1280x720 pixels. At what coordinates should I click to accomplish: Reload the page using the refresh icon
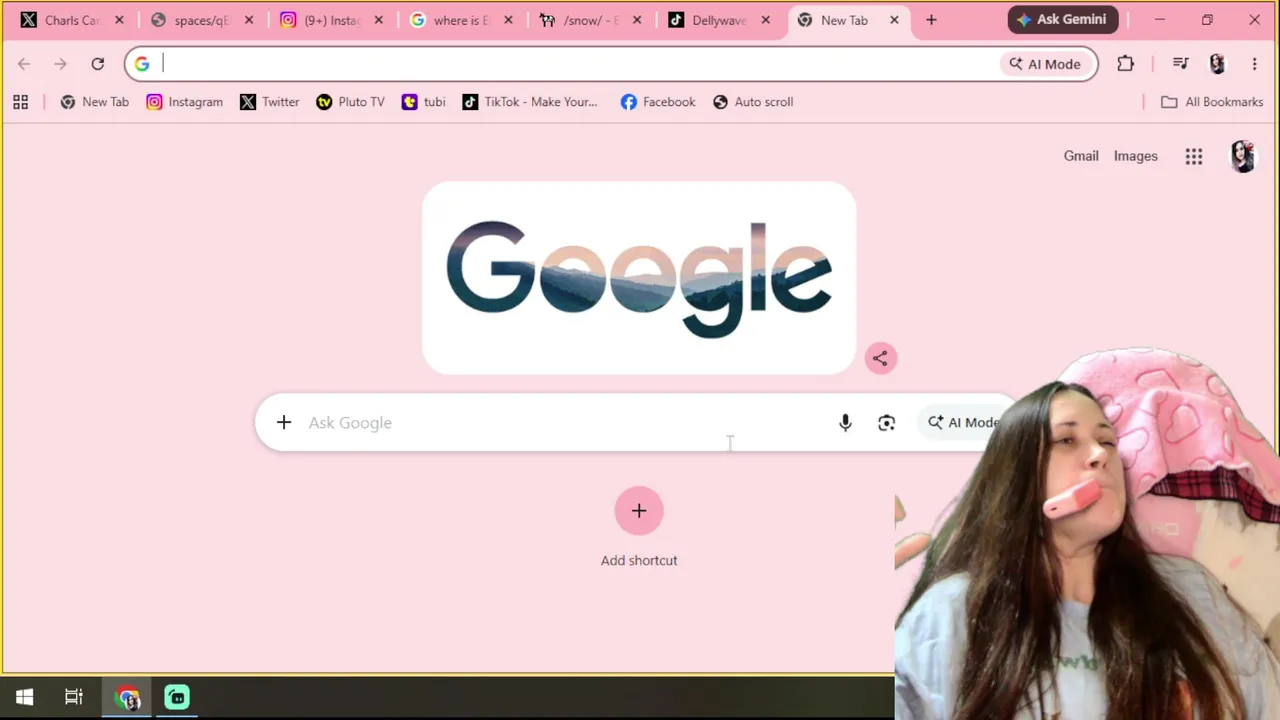coord(97,64)
